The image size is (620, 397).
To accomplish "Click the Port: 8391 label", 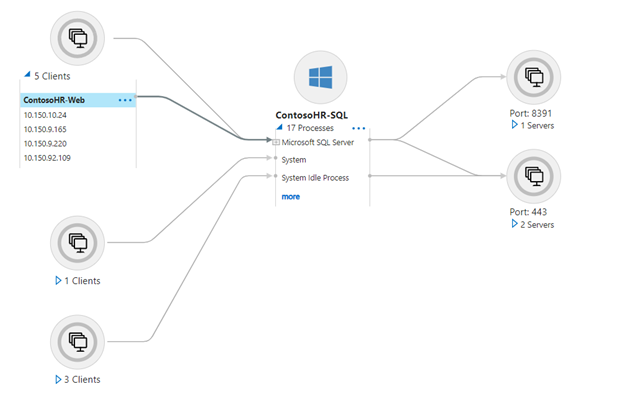I will 530,113.
